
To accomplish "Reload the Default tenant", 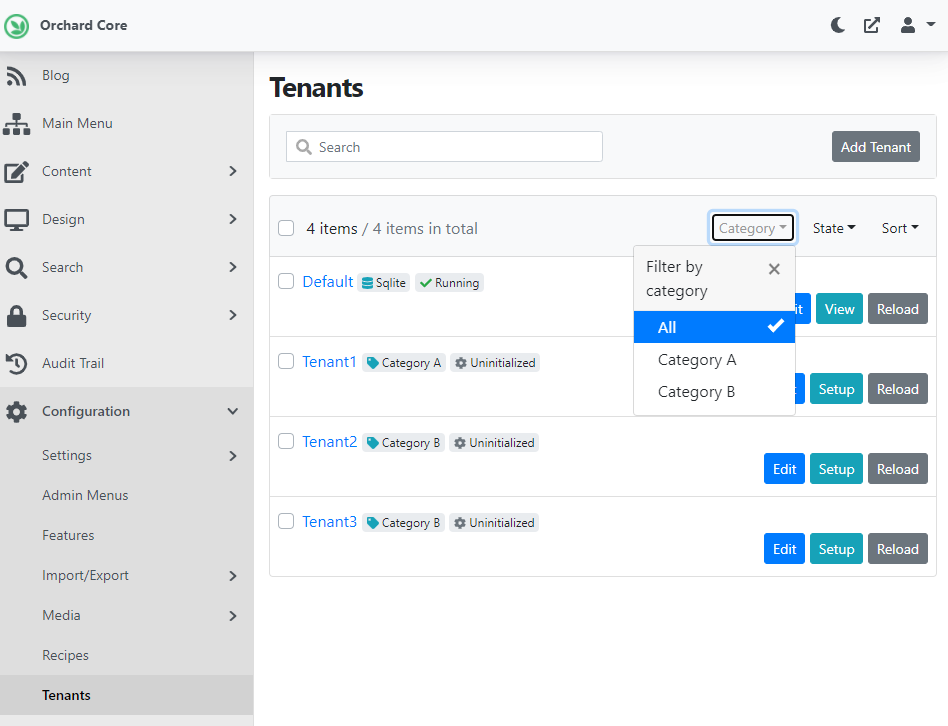I will click(898, 309).
